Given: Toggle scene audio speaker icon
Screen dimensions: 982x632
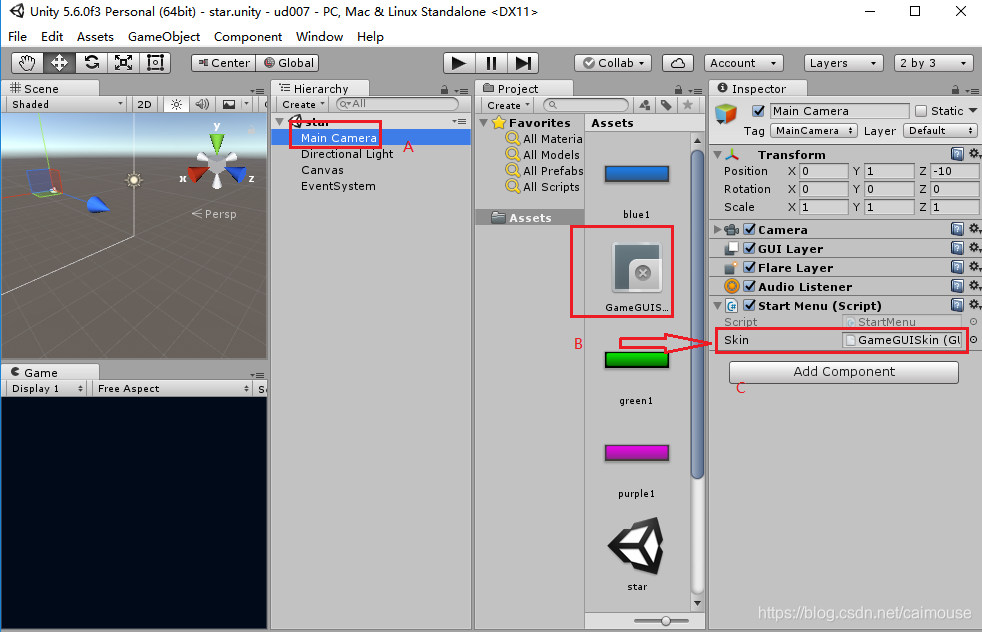Looking at the screenshot, I should coord(202,105).
